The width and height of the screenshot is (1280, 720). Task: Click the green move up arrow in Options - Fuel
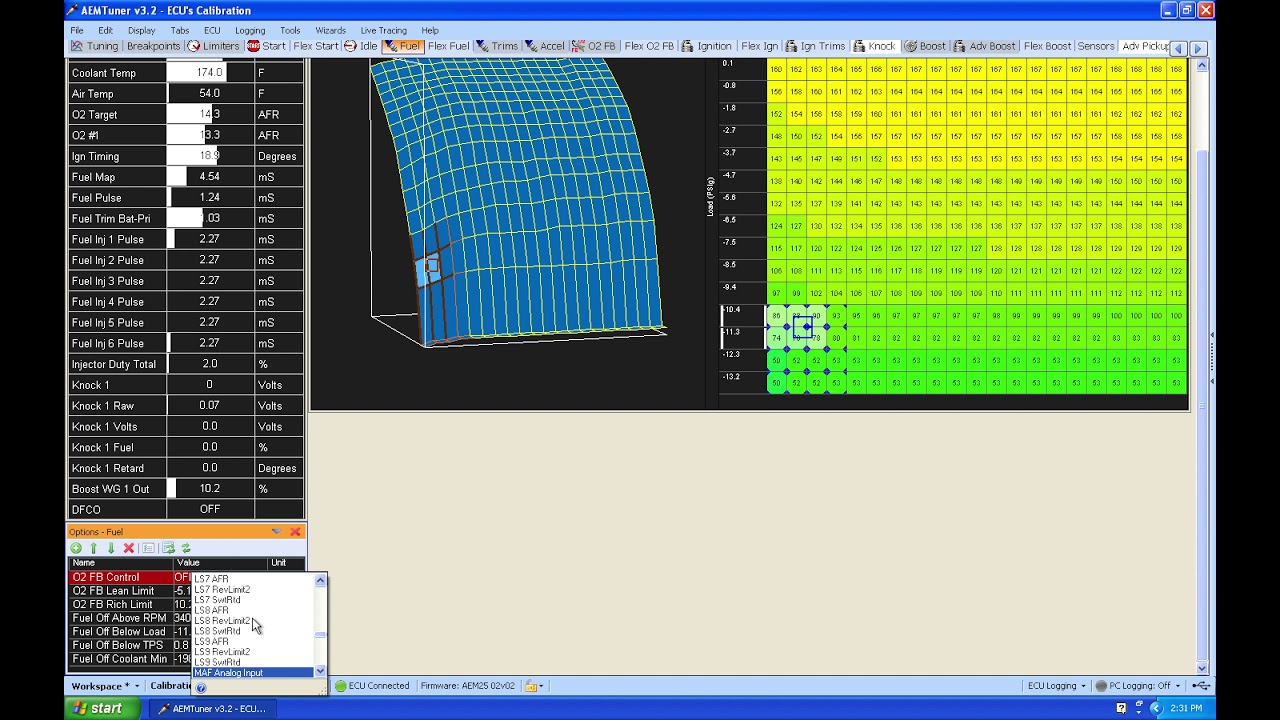[93, 548]
